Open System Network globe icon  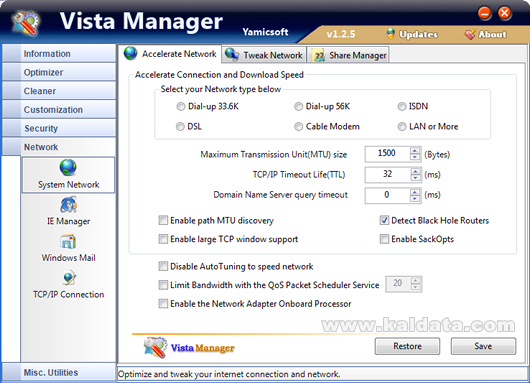coord(68,168)
